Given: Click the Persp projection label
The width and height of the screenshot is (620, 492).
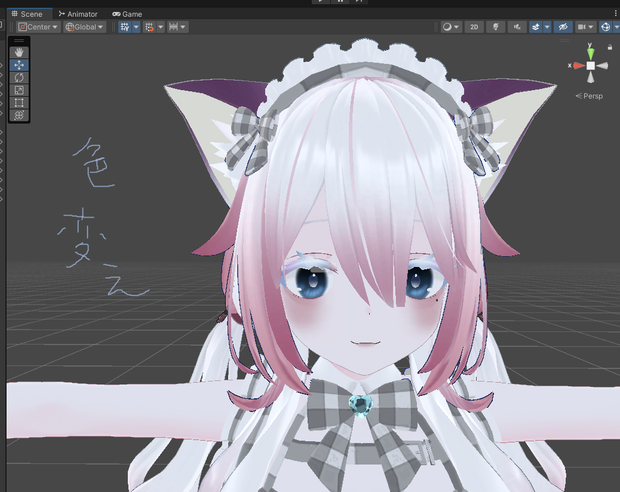Looking at the screenshot, I should point(589,96).
